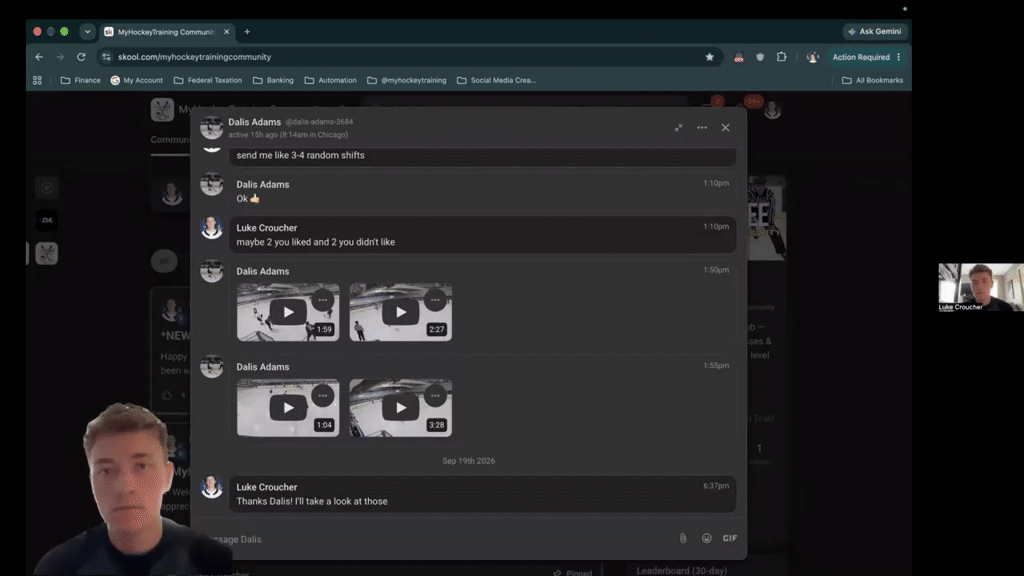Select the MyHockeyTraining Community tab
The image size is (1024, 576).
tap(166, 31)
